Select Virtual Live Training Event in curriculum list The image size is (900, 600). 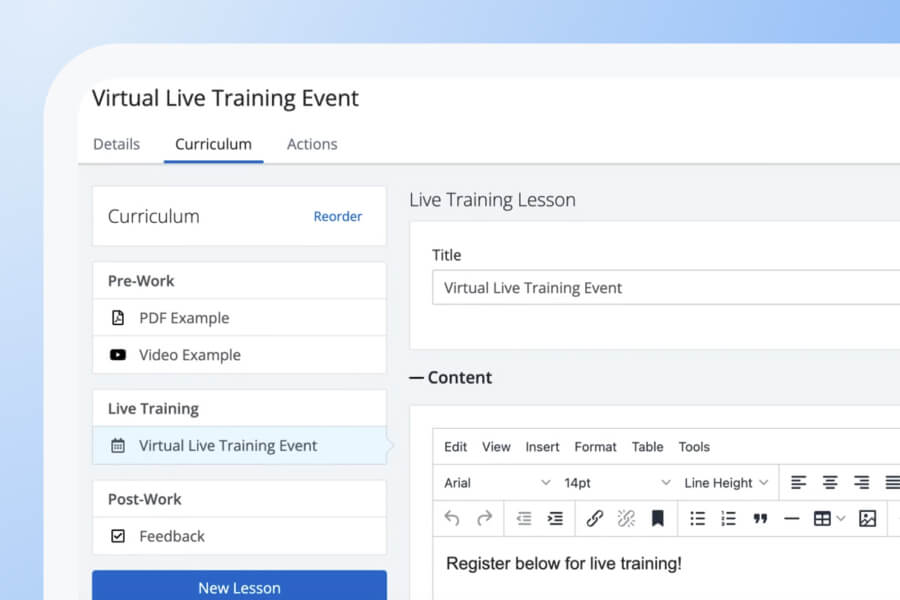coord(239,446)
